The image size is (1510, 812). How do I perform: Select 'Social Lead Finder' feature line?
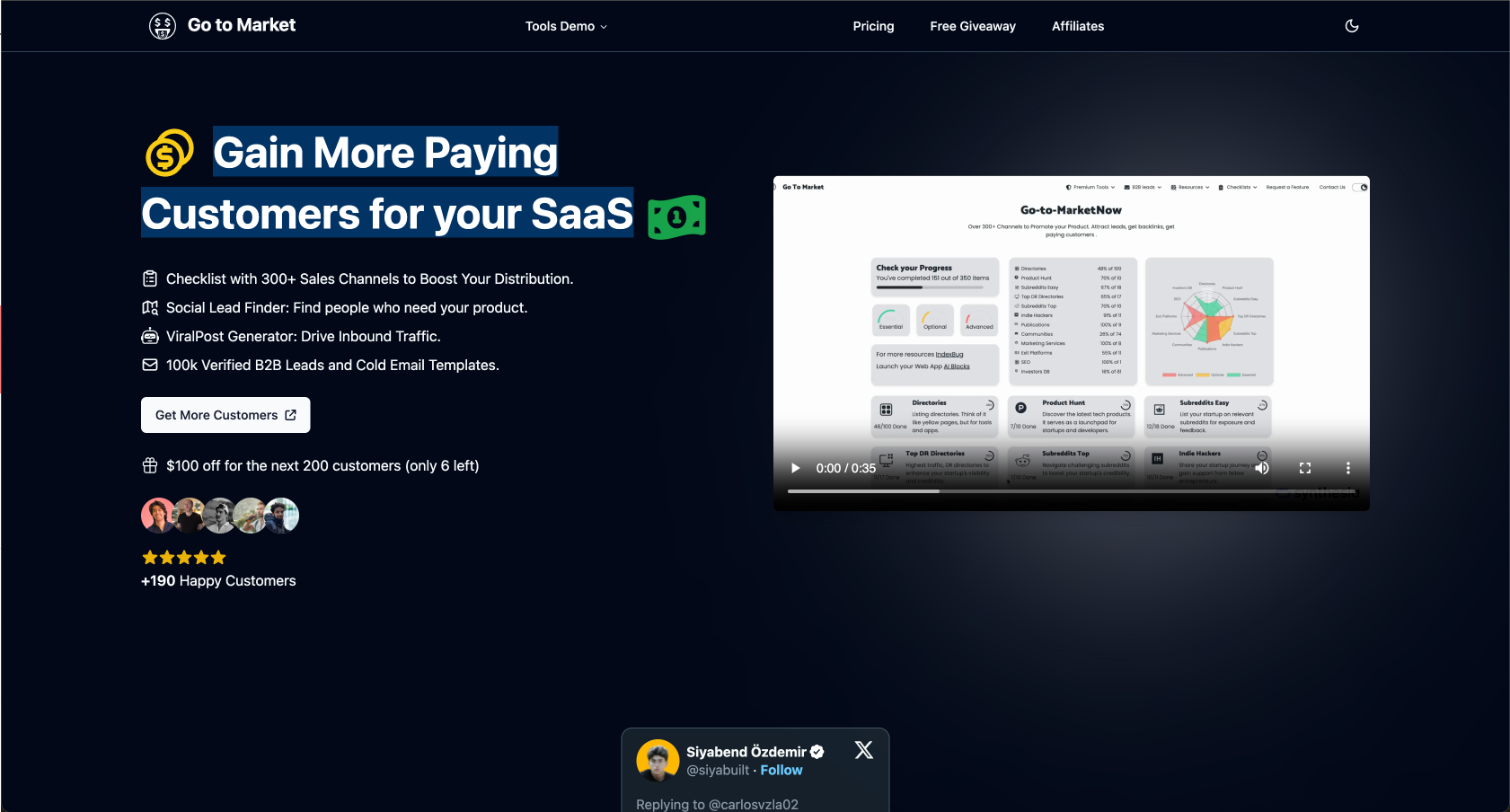click(347, 307)
